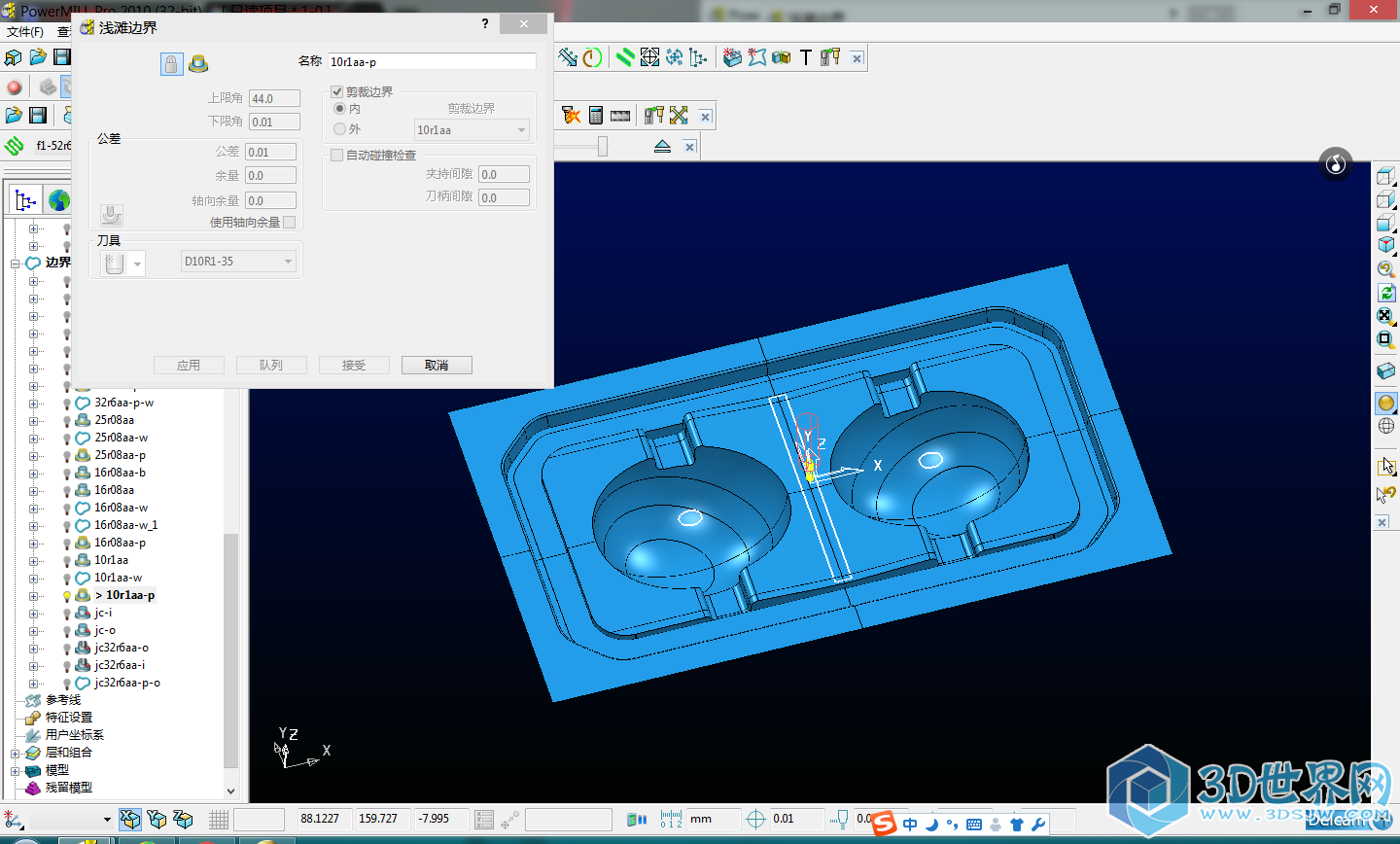Click the calculator icon in second toolbar
The image size is (1400, 844).
tap(596, 116)
